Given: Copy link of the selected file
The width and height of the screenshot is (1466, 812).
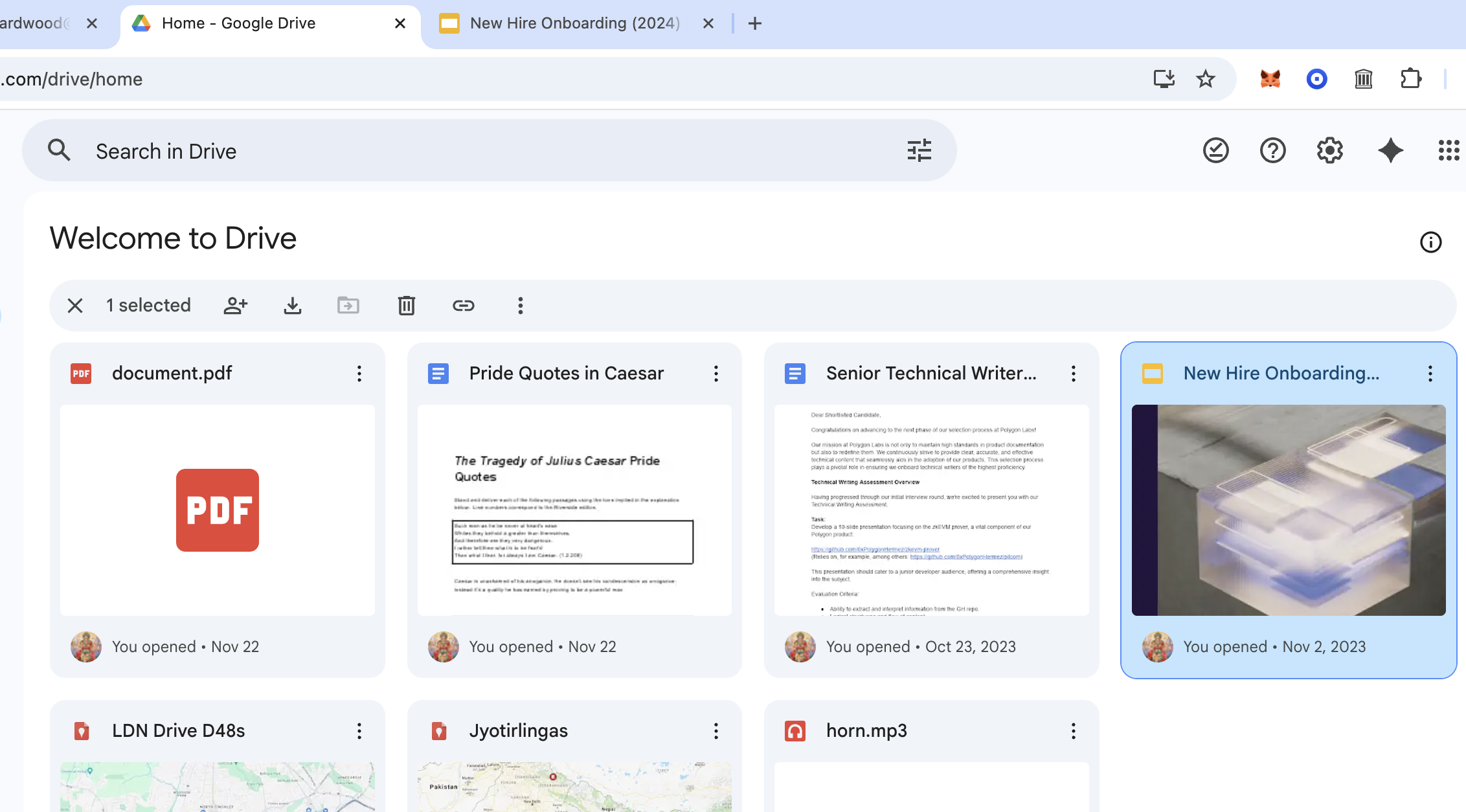Looking at the screenshot, I should click(464, 306).
